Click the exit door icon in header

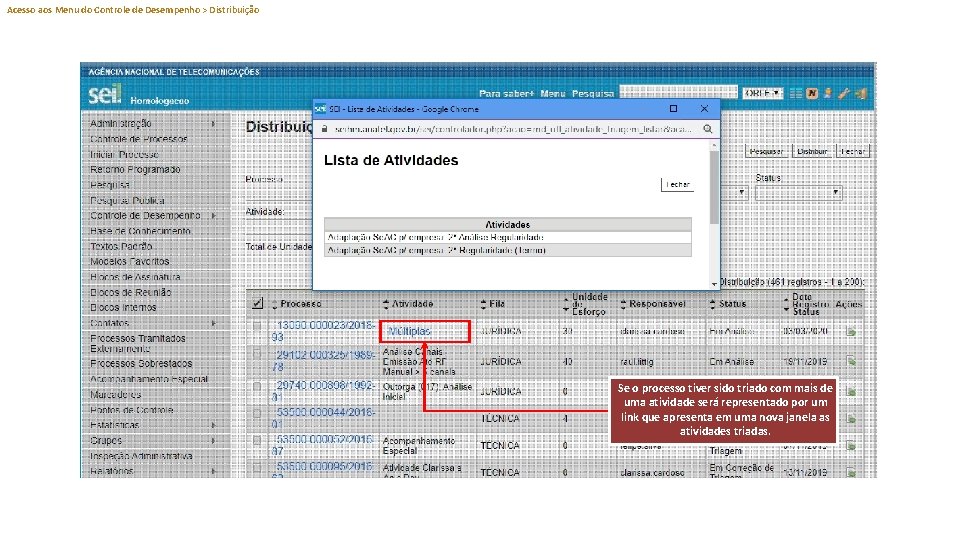pyautogui.click(x=860, y=94)
